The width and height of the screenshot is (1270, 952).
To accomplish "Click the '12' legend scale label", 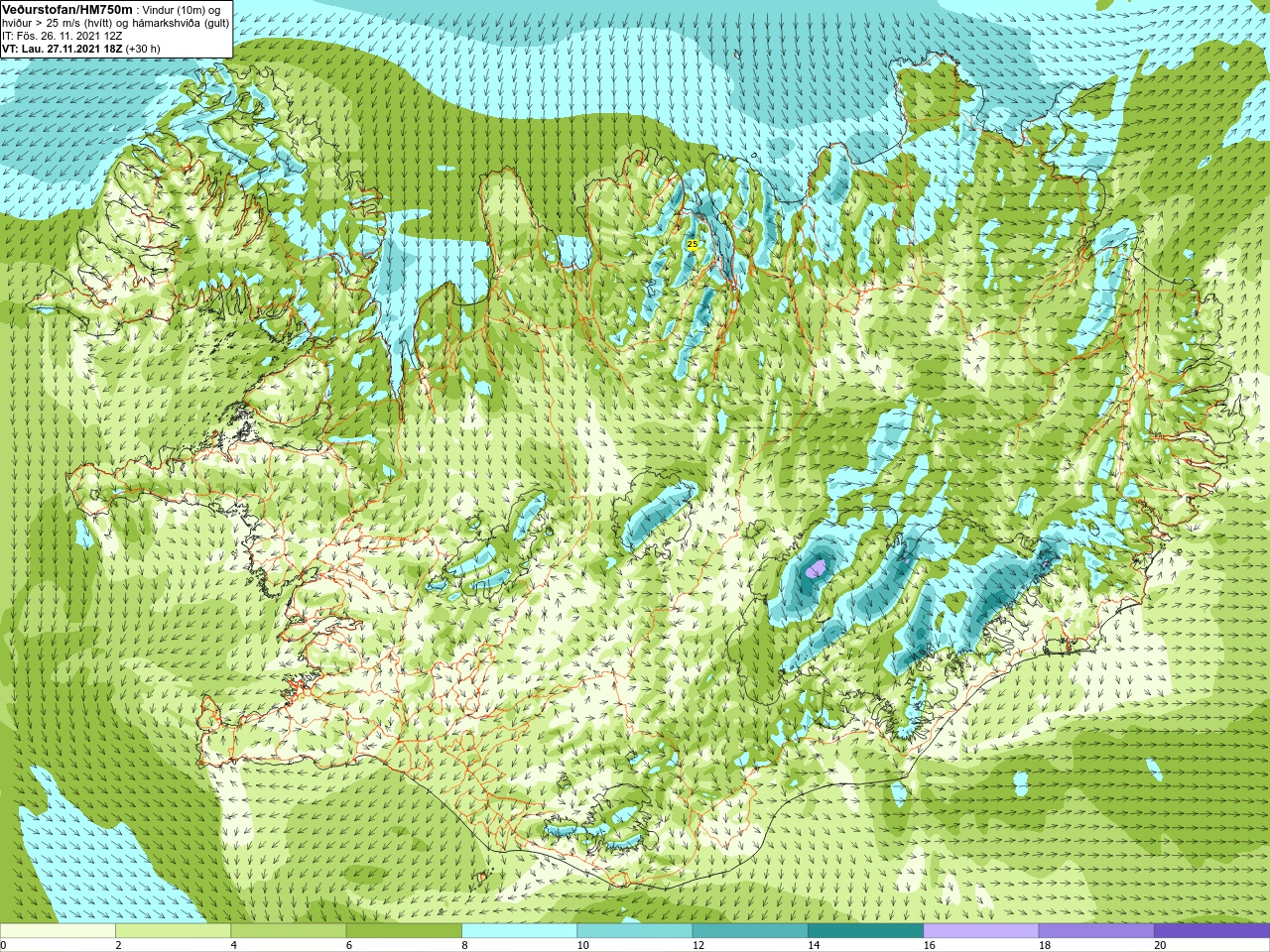I will tap(698, 945).
